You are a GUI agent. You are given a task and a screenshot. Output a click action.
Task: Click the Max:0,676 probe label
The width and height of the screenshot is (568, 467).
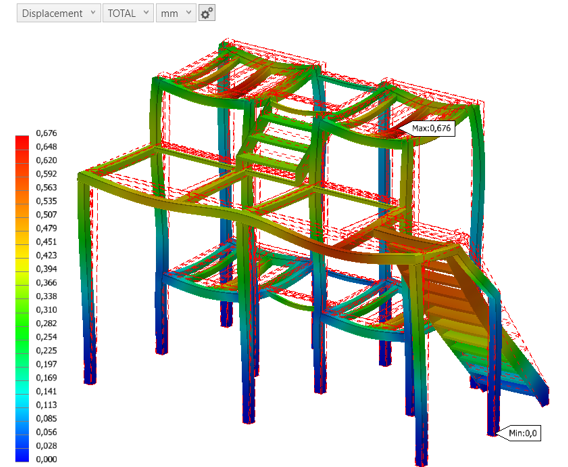(x=431, y=128)
